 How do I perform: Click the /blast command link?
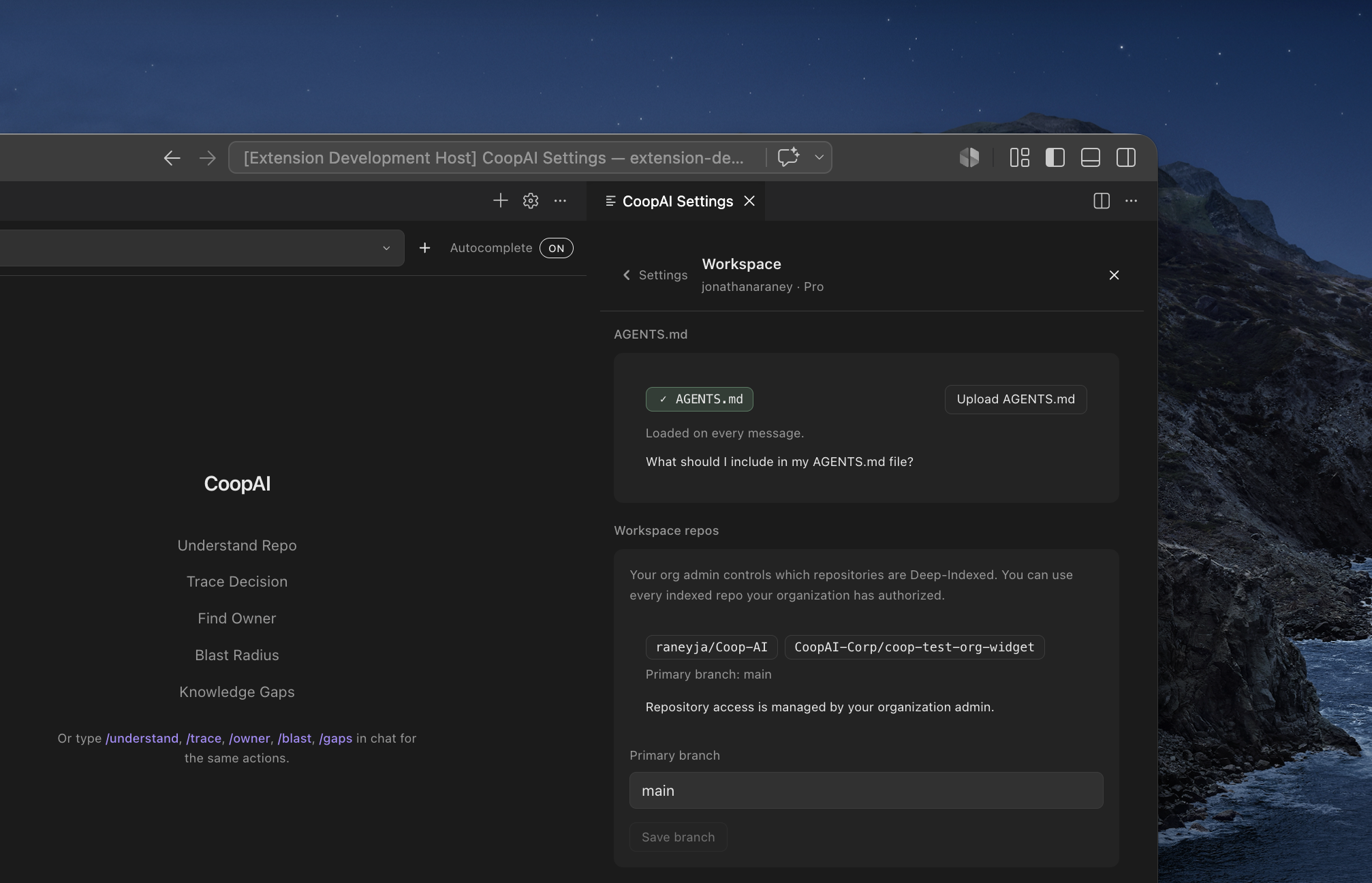pos(294,738)
